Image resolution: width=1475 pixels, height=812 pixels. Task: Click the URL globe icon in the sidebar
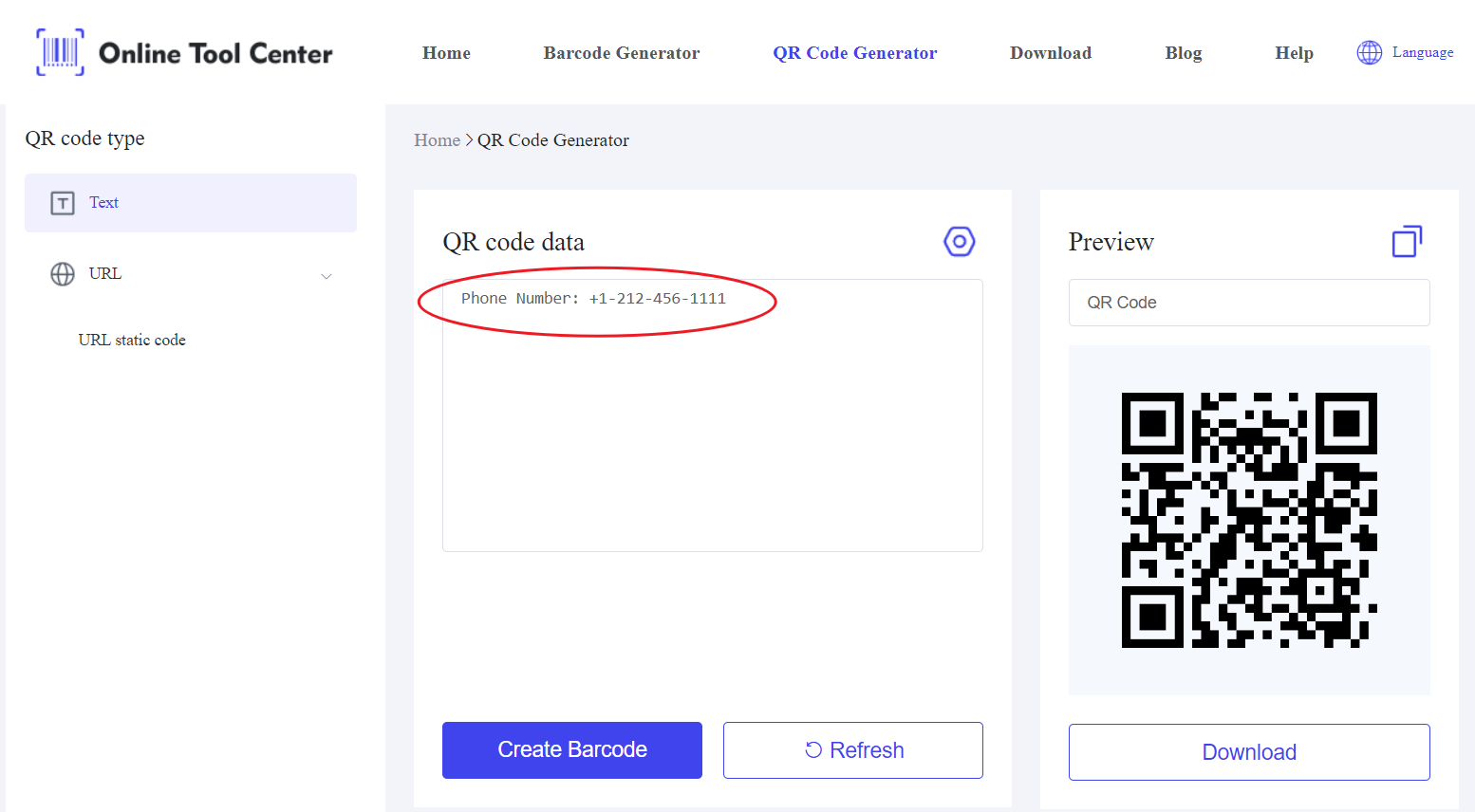coord(63,274)
